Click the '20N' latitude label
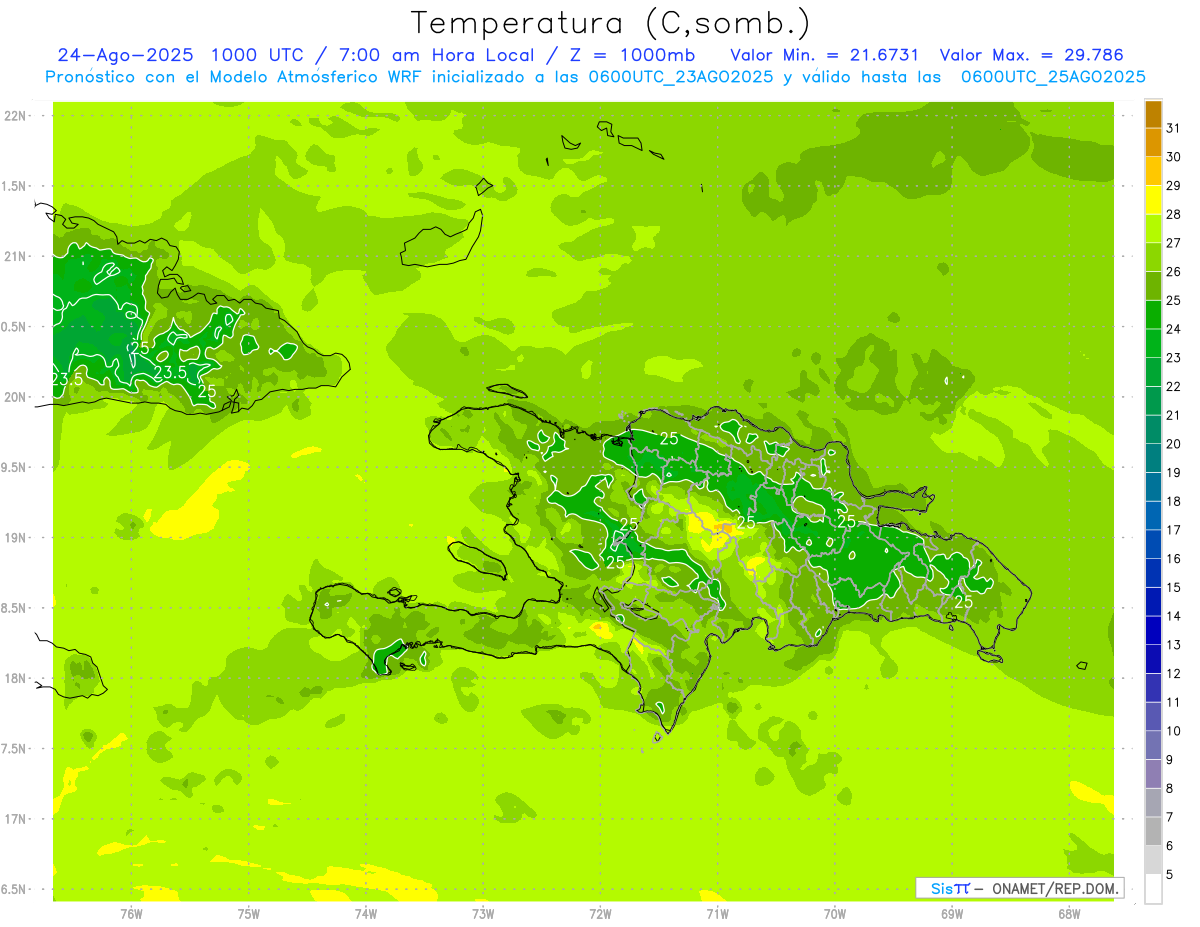 click(15, 397)
